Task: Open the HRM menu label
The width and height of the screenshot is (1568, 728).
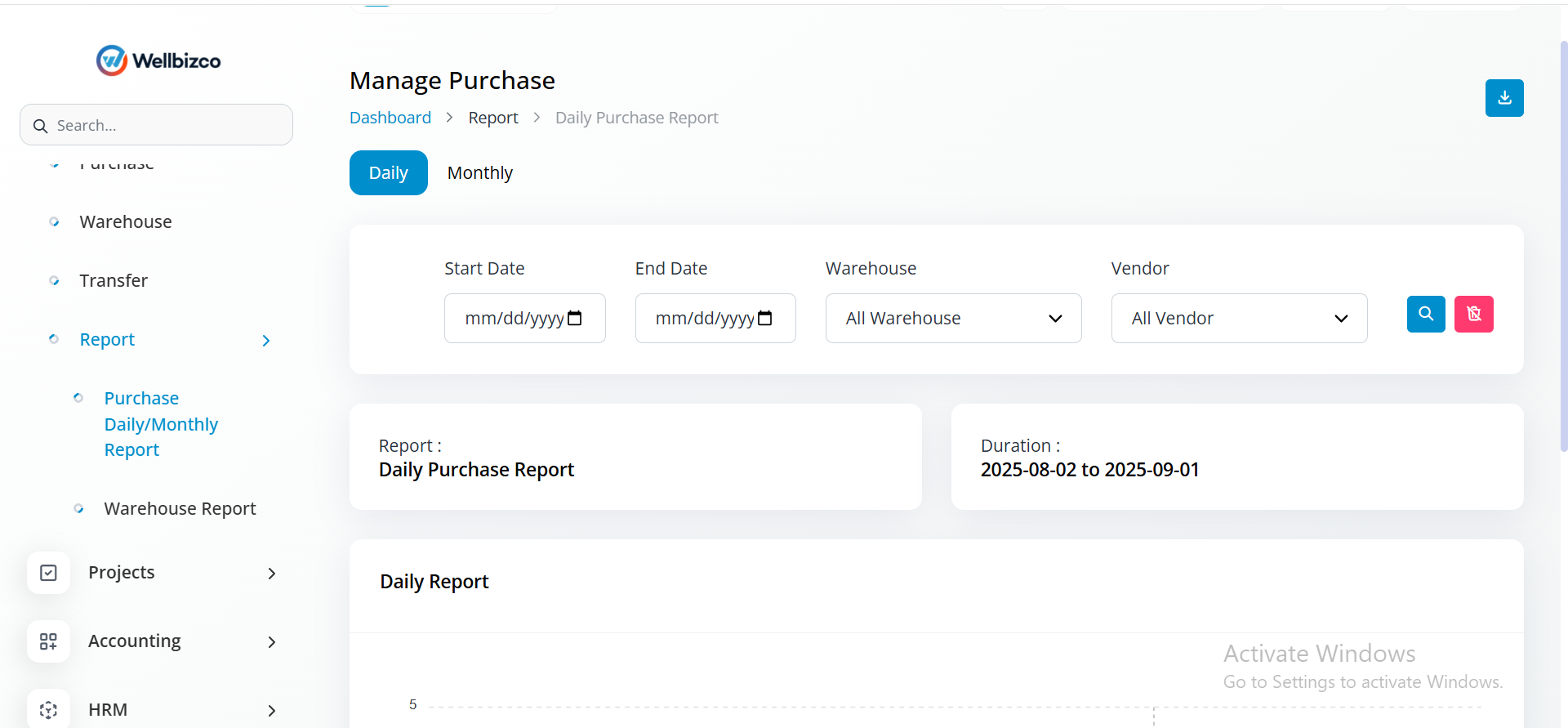Action: pyautogui.click(x=108, y=709)
